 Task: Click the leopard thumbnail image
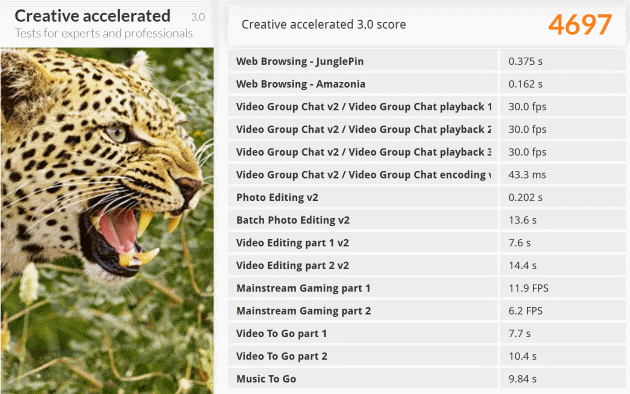tap(107, 220)
